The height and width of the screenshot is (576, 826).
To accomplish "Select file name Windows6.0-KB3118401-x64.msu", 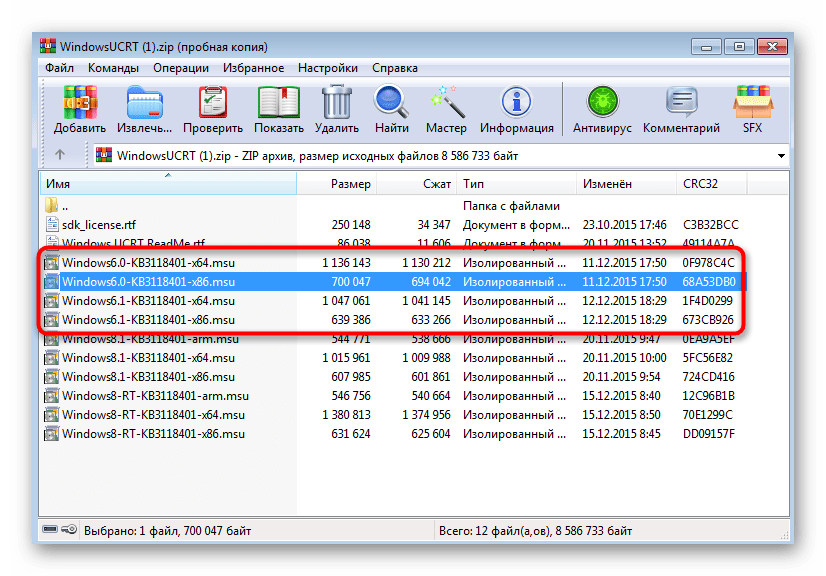I will (148, 262).
